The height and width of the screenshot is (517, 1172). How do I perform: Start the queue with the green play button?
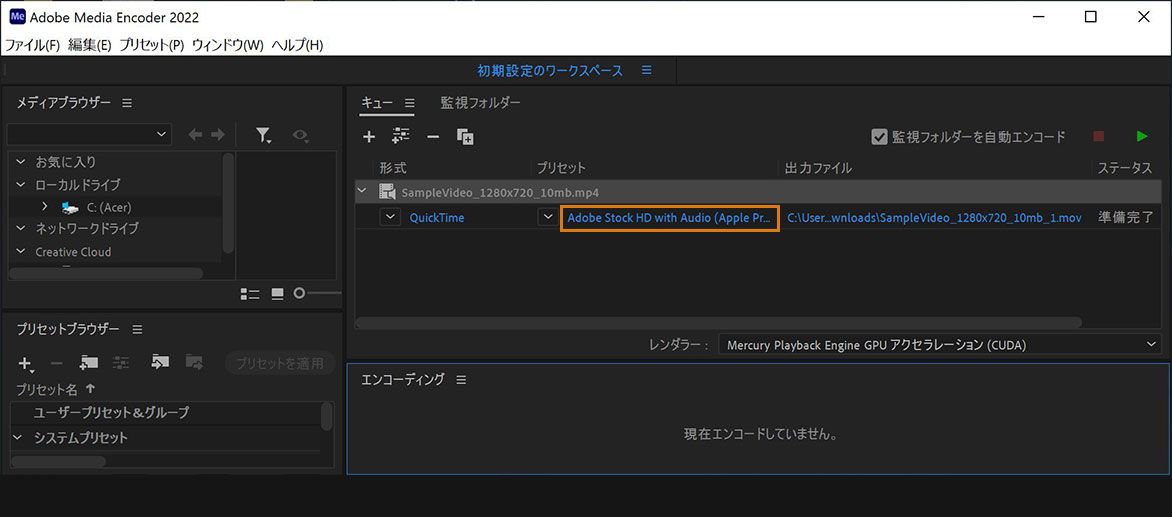(1141, 136)
